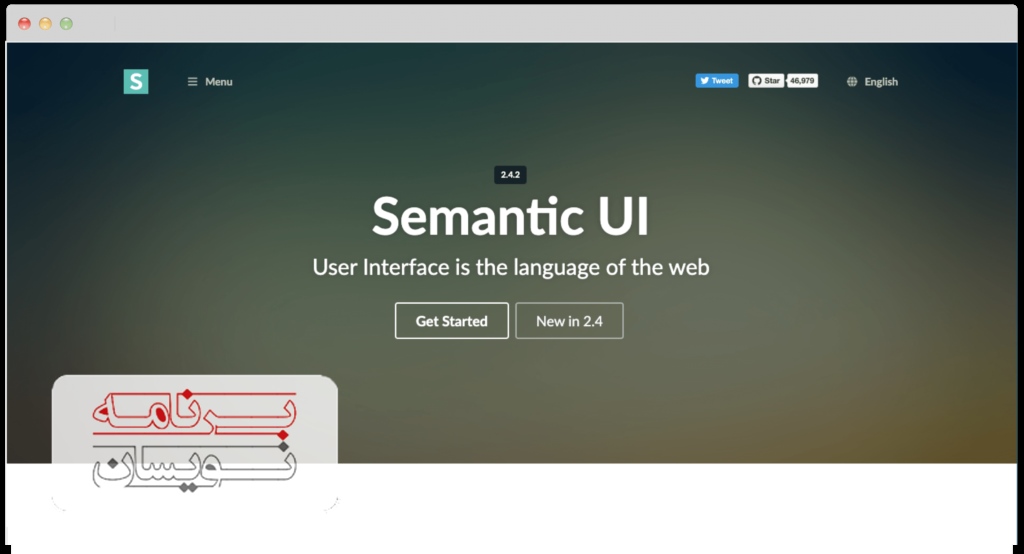Open the New in 2.4 button
The image size is (1024, 554).
[x=569, y=321]
